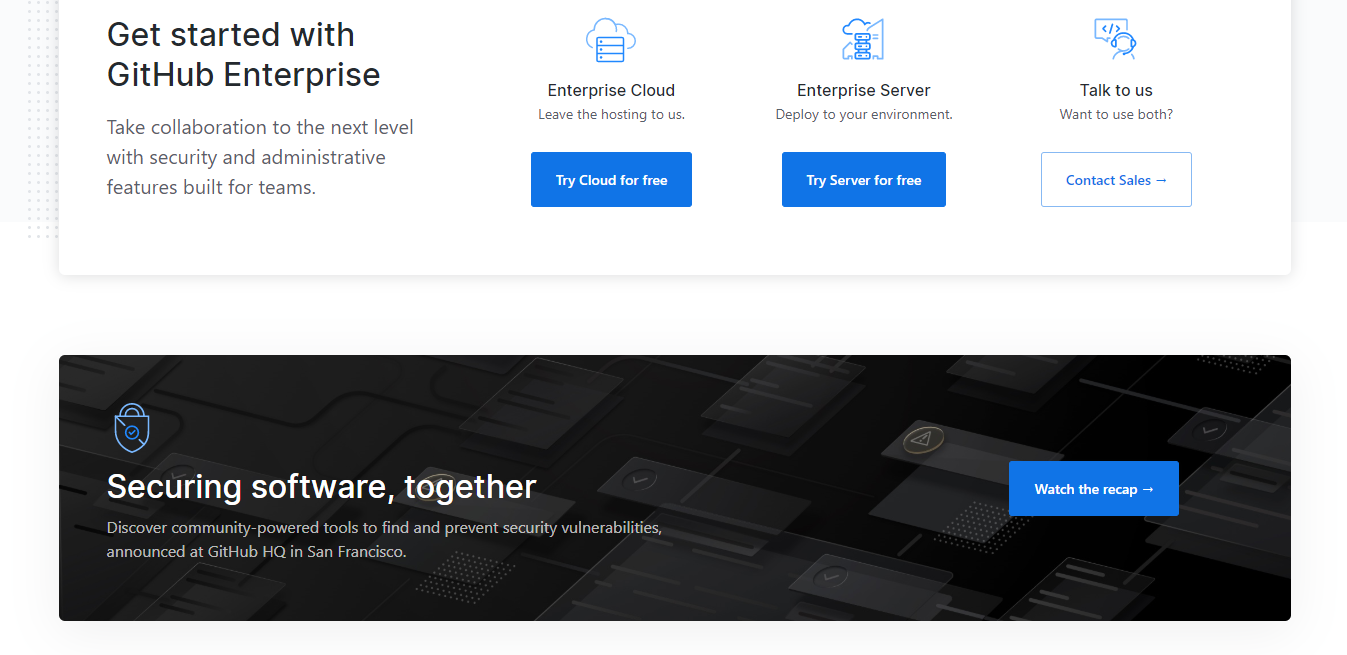Viewport: 1347px width, 655px height.
Task: Click the security shield lock icon
Action: click(x=131, y=428)
